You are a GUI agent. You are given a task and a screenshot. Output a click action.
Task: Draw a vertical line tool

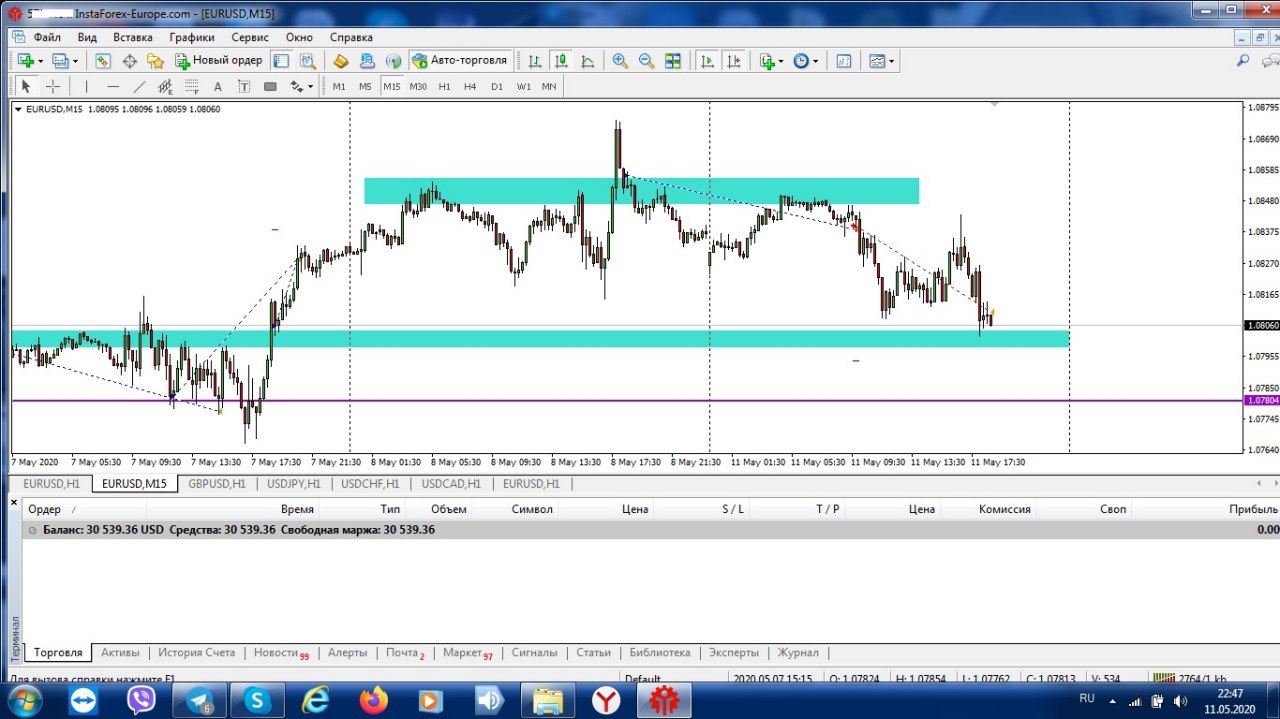(87, 87)
